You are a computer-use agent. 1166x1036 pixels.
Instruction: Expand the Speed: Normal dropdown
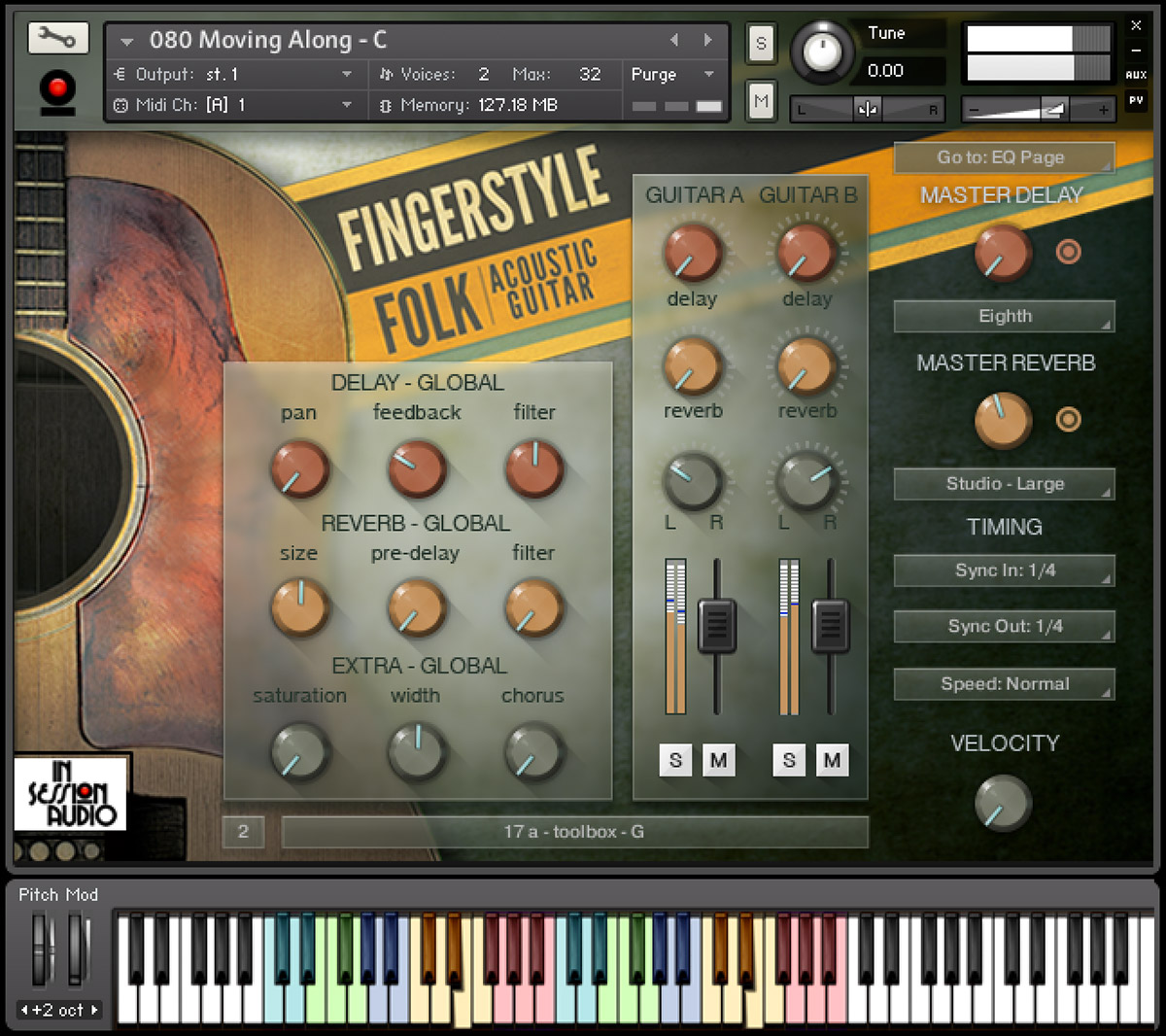1004,684
